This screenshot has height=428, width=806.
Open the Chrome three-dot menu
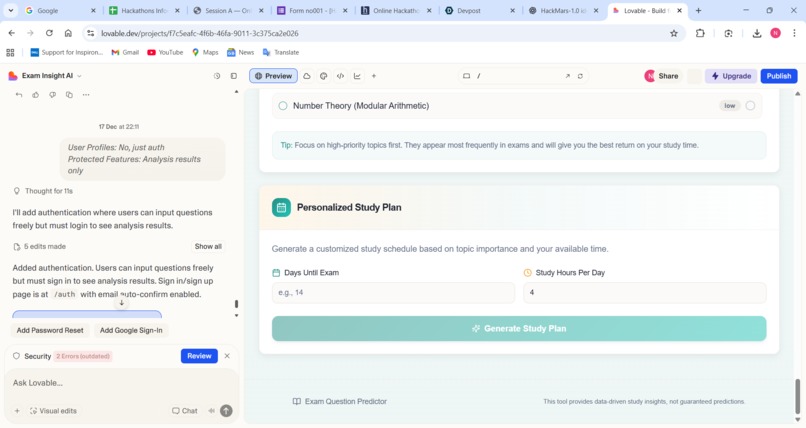pos(794,33)
